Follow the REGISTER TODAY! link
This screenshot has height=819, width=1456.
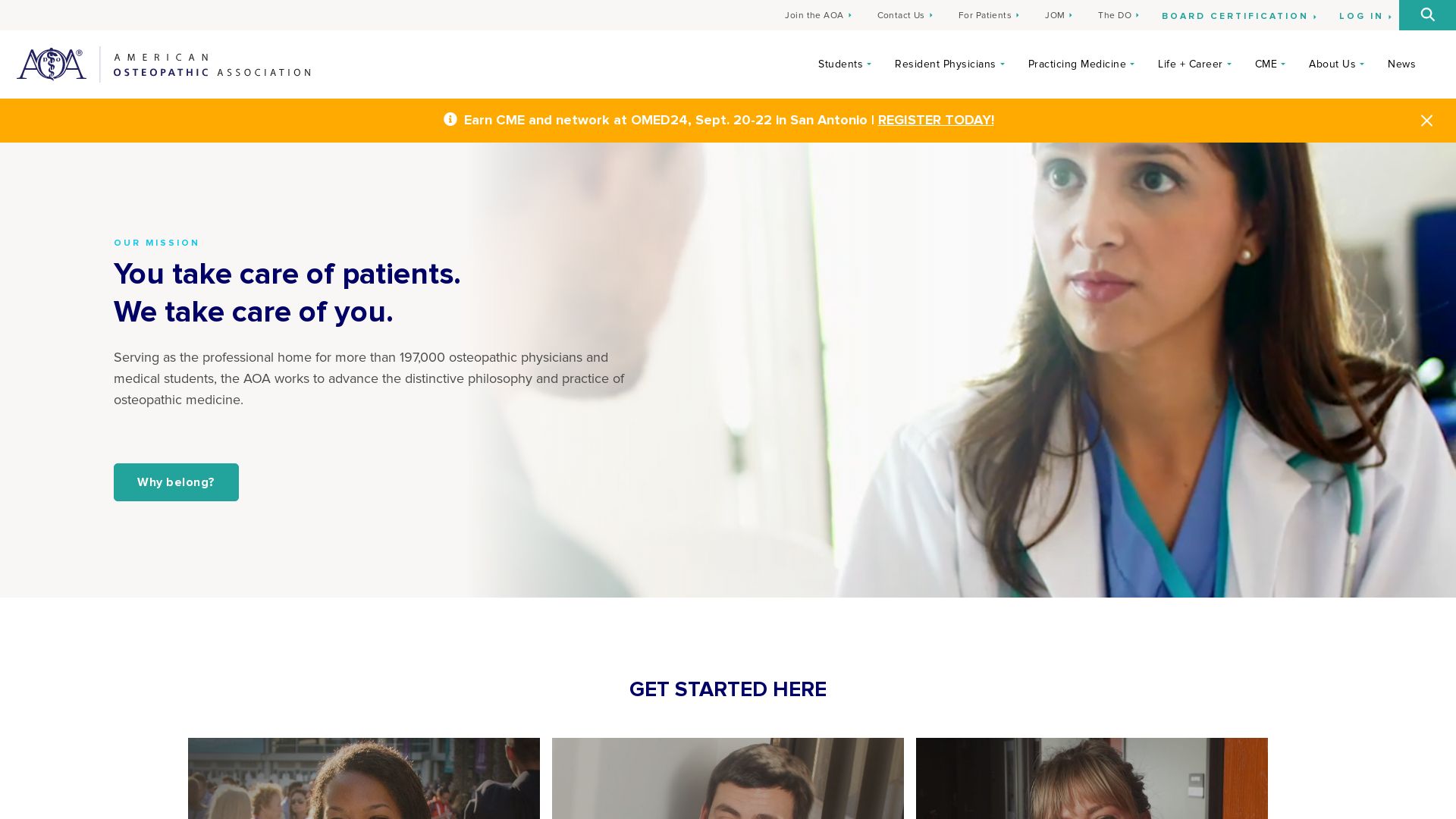click(x=936, y=121)
